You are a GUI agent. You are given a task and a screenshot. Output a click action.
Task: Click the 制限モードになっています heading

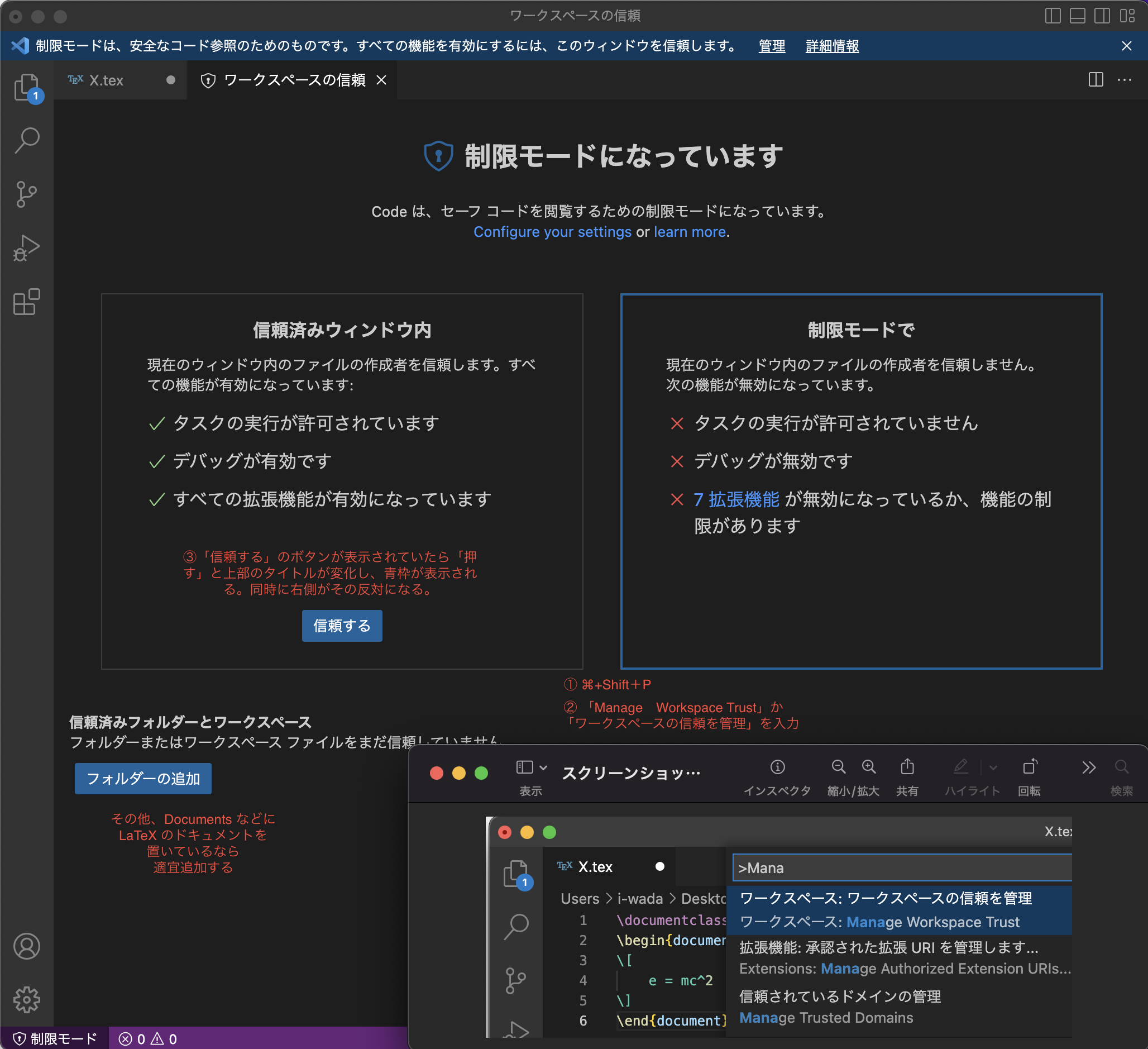(624, 156)
